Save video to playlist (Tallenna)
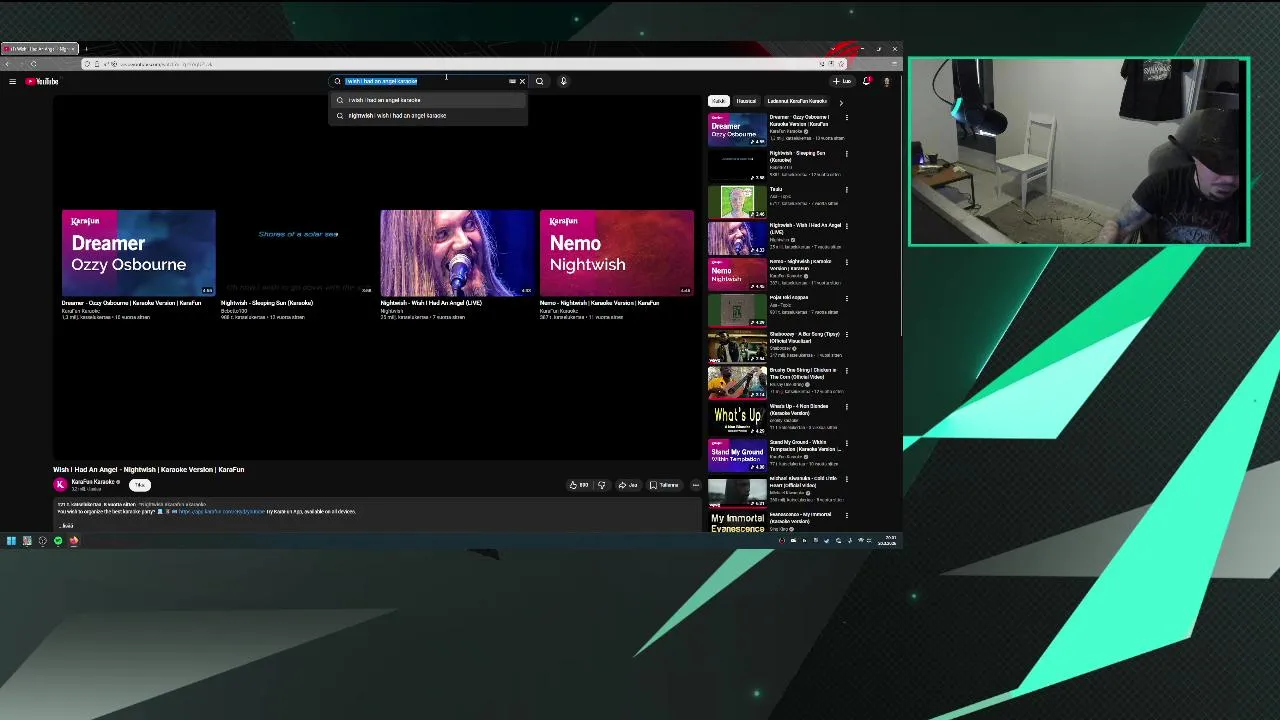This screenshot has width=1280, height=720. coord(664,485)
